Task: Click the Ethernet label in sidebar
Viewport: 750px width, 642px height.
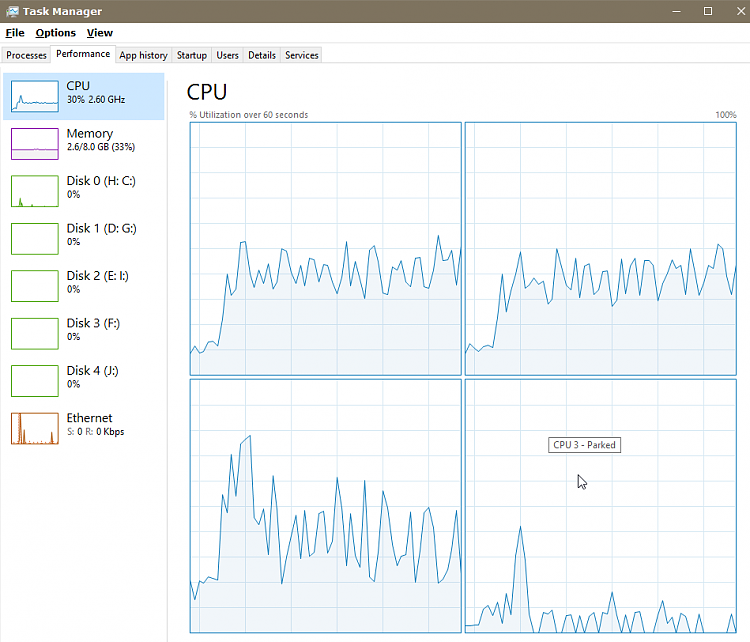Action: click(89, 418)
